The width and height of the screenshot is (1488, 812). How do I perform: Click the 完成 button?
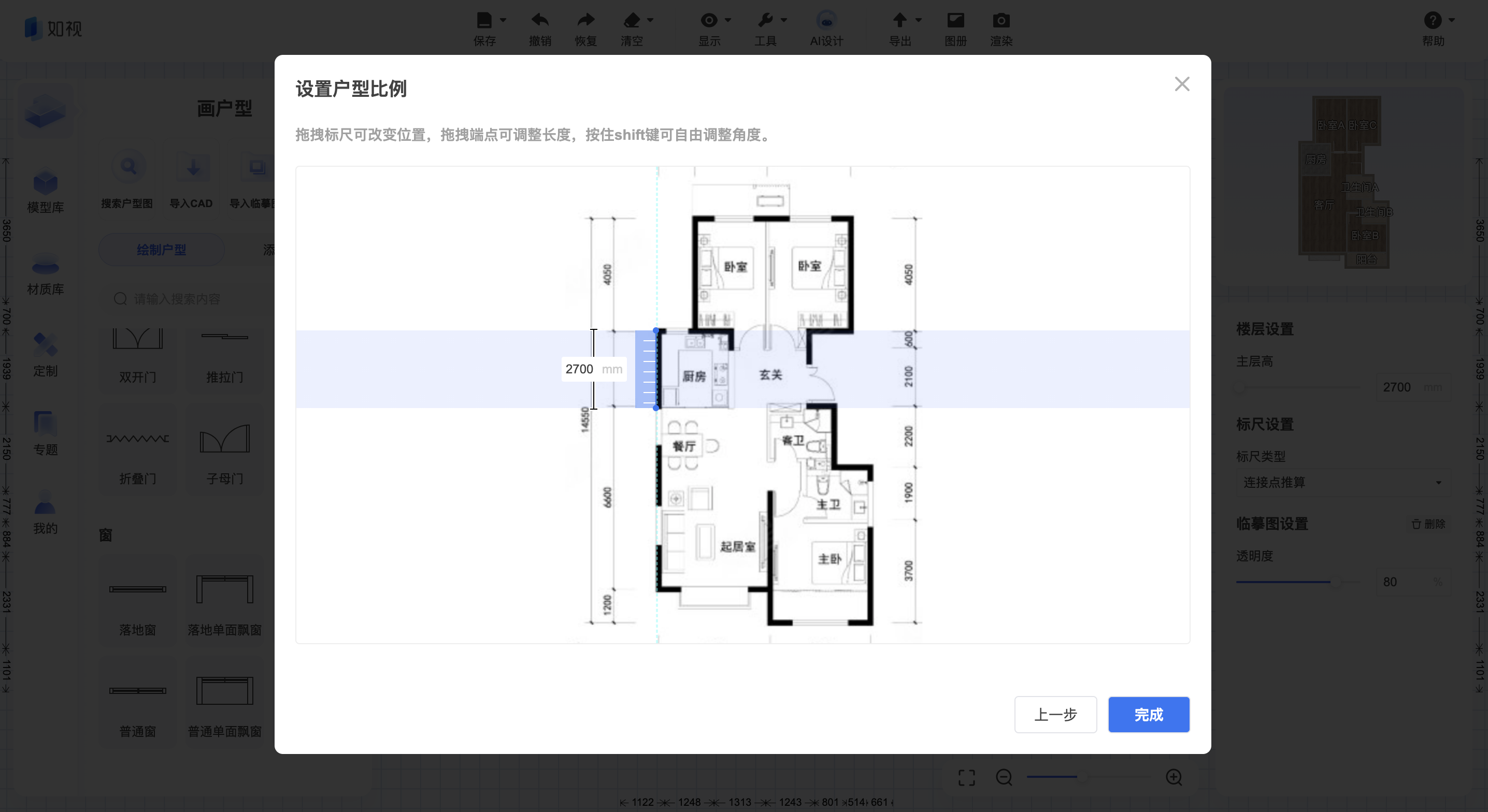[1148, 715]
